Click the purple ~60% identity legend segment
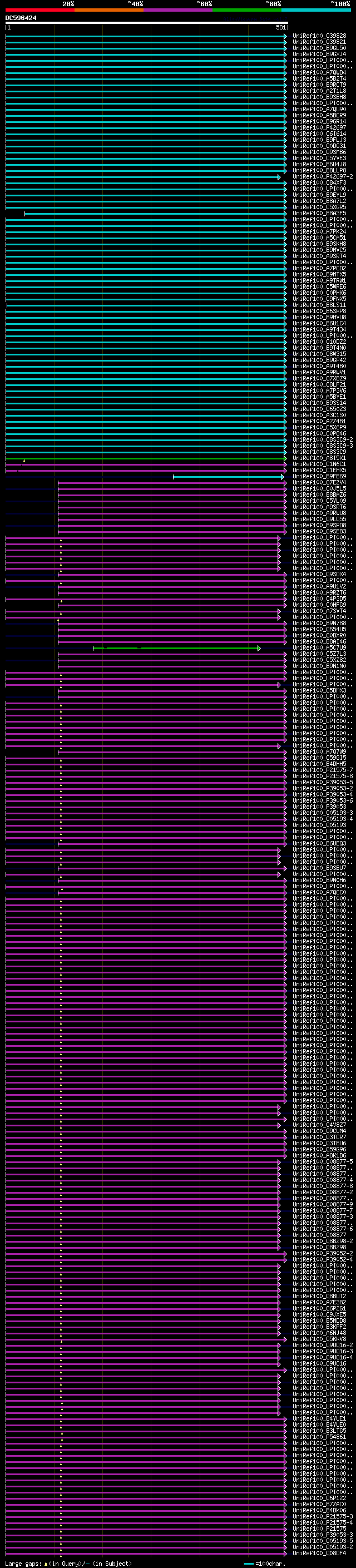The height and width of the screenshot is (1568, 356). coord(179,10)
